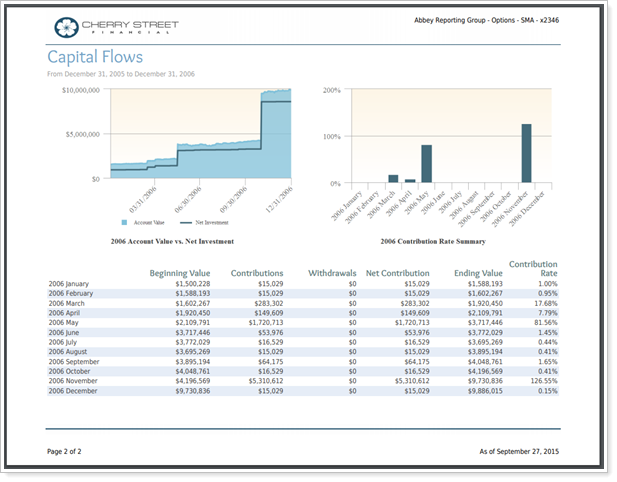Click the Contributions column header

257,273
